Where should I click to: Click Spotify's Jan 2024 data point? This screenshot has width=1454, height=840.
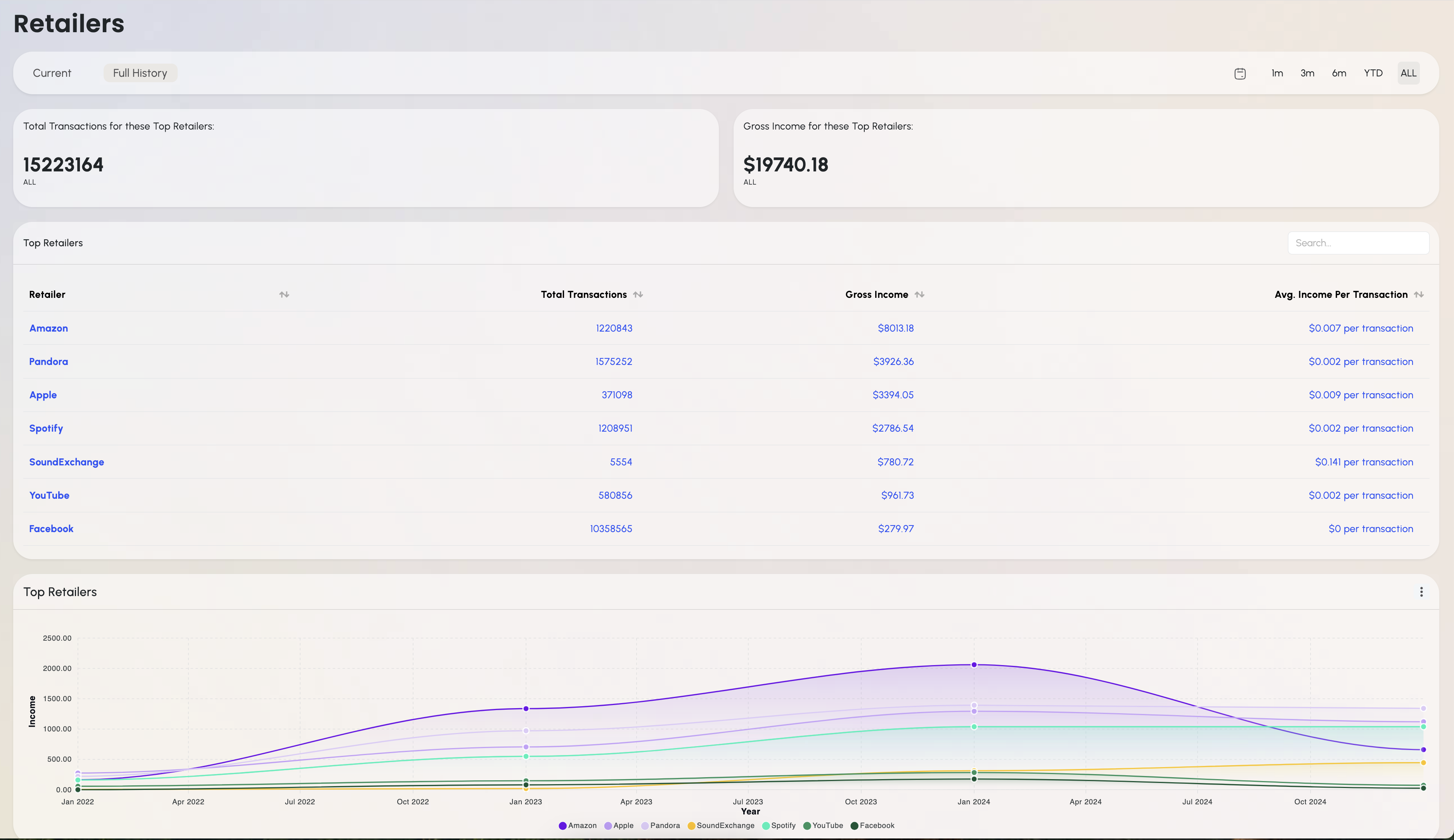pyautogui.click(x=974, y=727)
